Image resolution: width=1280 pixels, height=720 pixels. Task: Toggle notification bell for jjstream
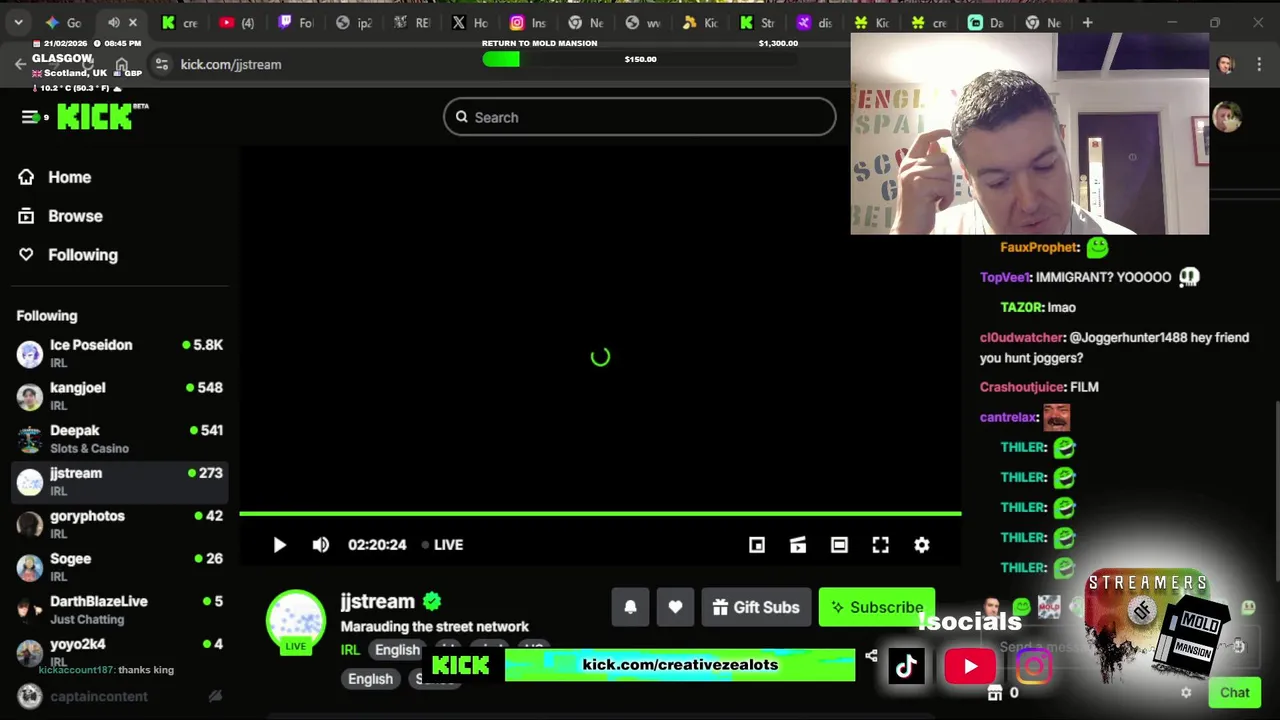click(x=630, y=607)
